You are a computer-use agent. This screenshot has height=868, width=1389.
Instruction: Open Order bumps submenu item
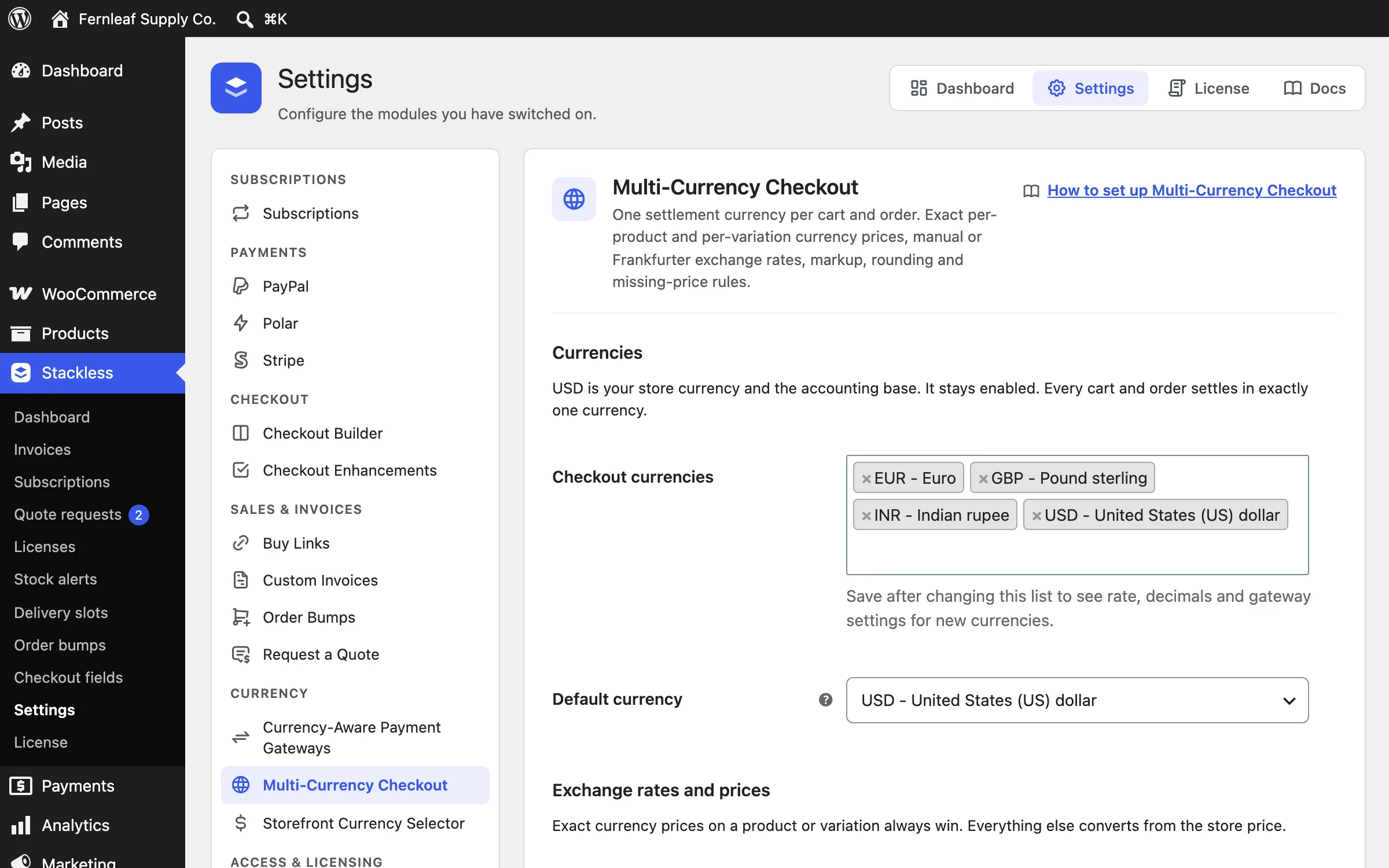click(x=60, y=645)
